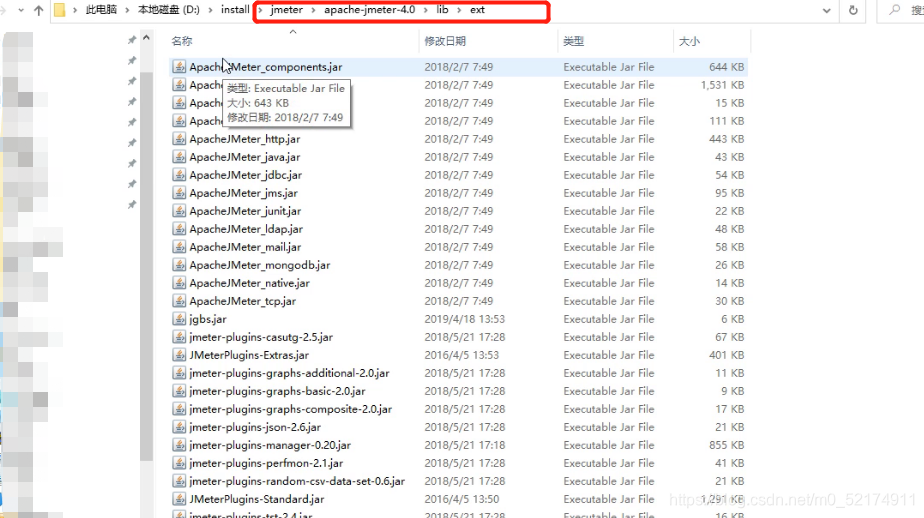Click date 2019/4/18 13:53 of jgbs.jar

tap(464, 319)
